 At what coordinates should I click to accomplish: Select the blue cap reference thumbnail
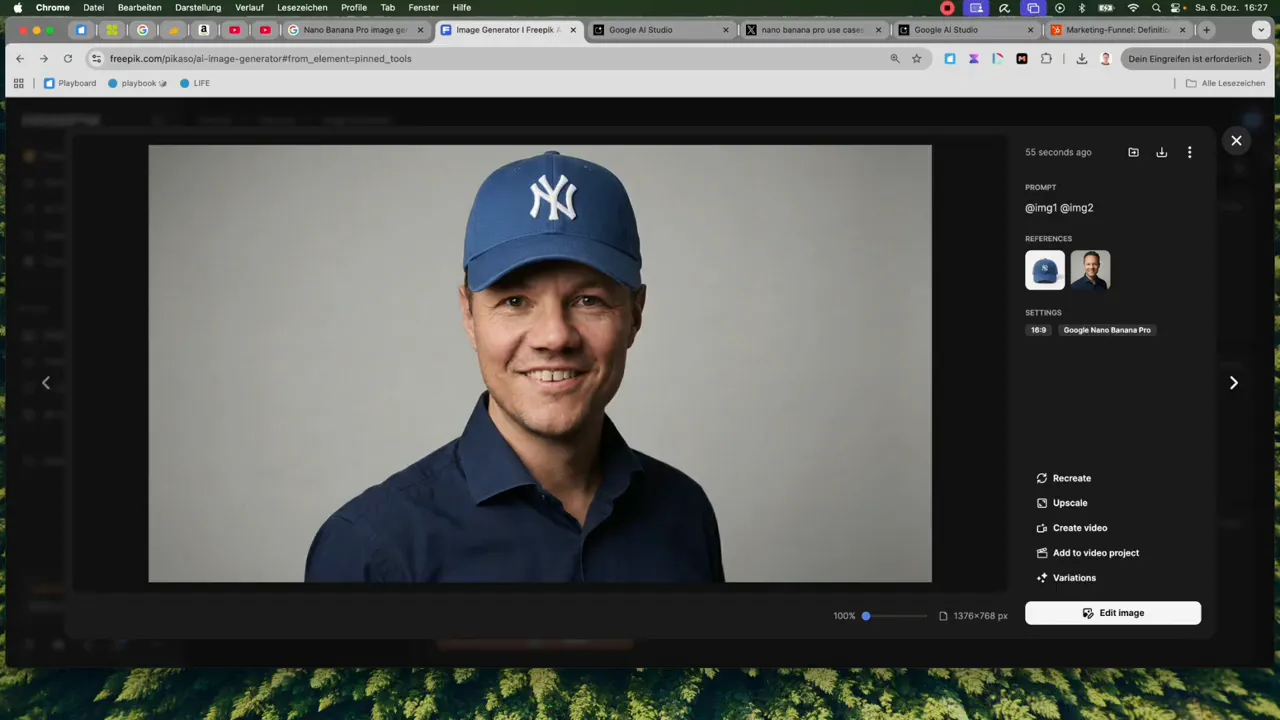pos(1045,270)
